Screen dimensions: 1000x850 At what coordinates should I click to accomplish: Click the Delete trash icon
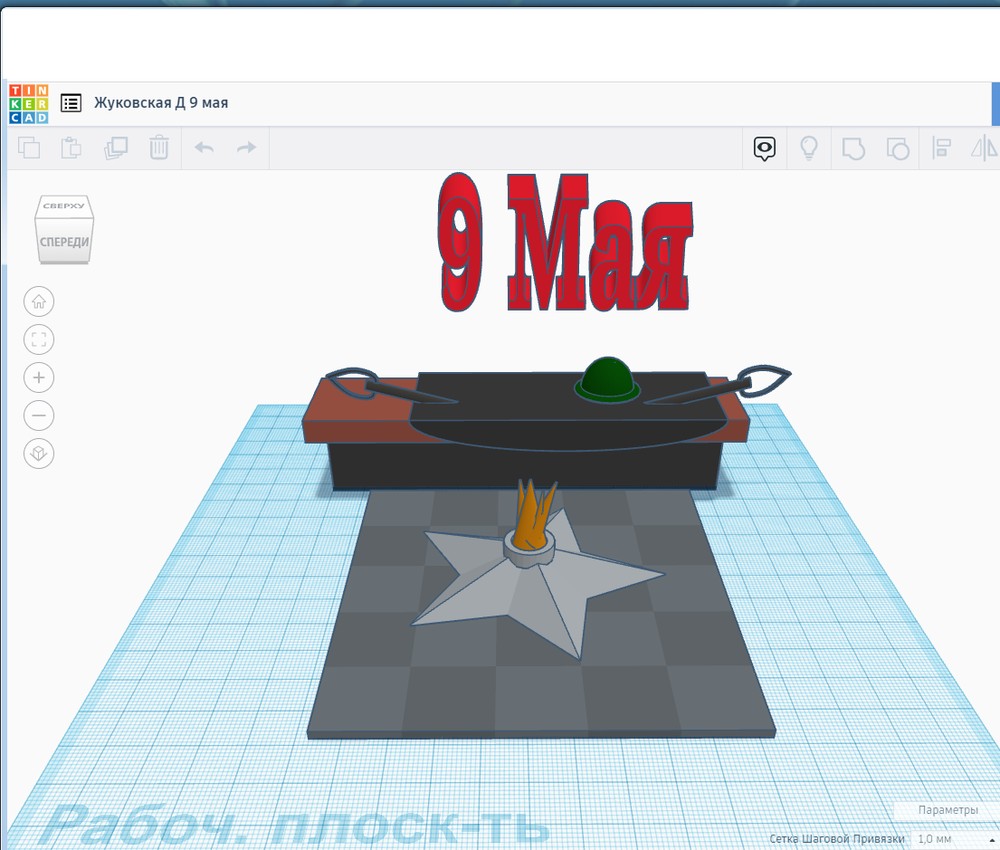point(159,149)
